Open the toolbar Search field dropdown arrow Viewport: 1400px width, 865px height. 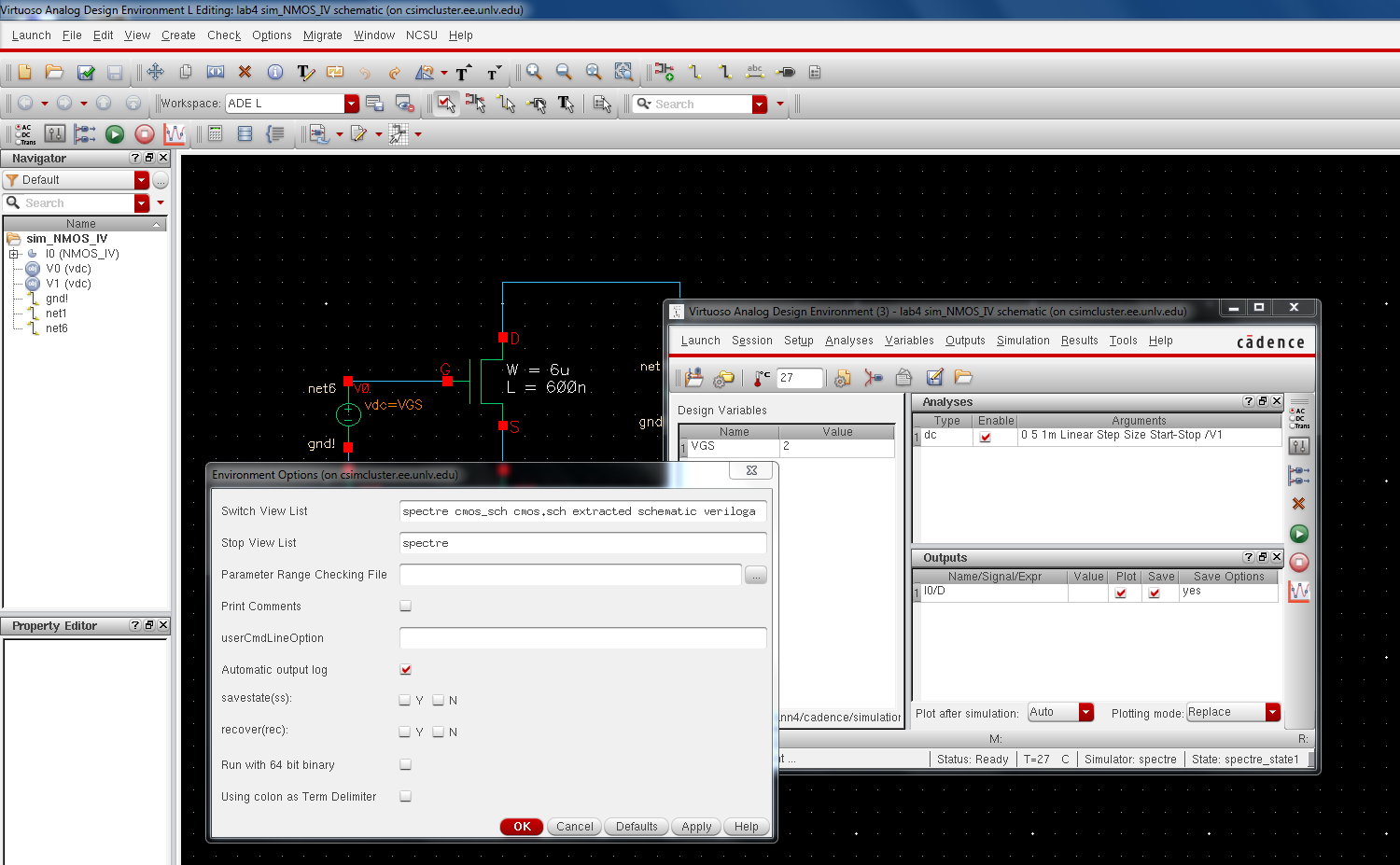[x=760, y=105]
